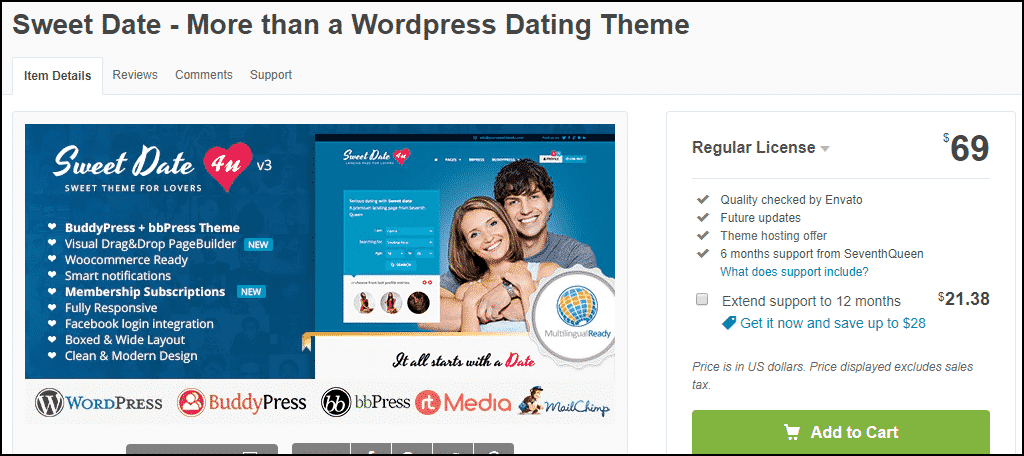Switch to the Reviews tab
The image size is (1024, 456).
click(135, 74)
